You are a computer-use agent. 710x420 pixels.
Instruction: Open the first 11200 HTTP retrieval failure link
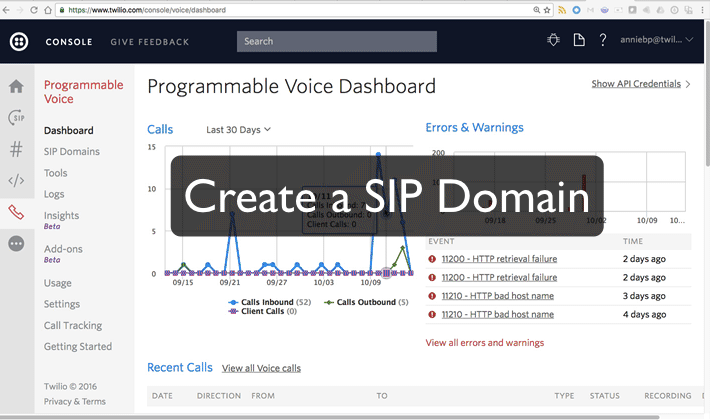499,259
